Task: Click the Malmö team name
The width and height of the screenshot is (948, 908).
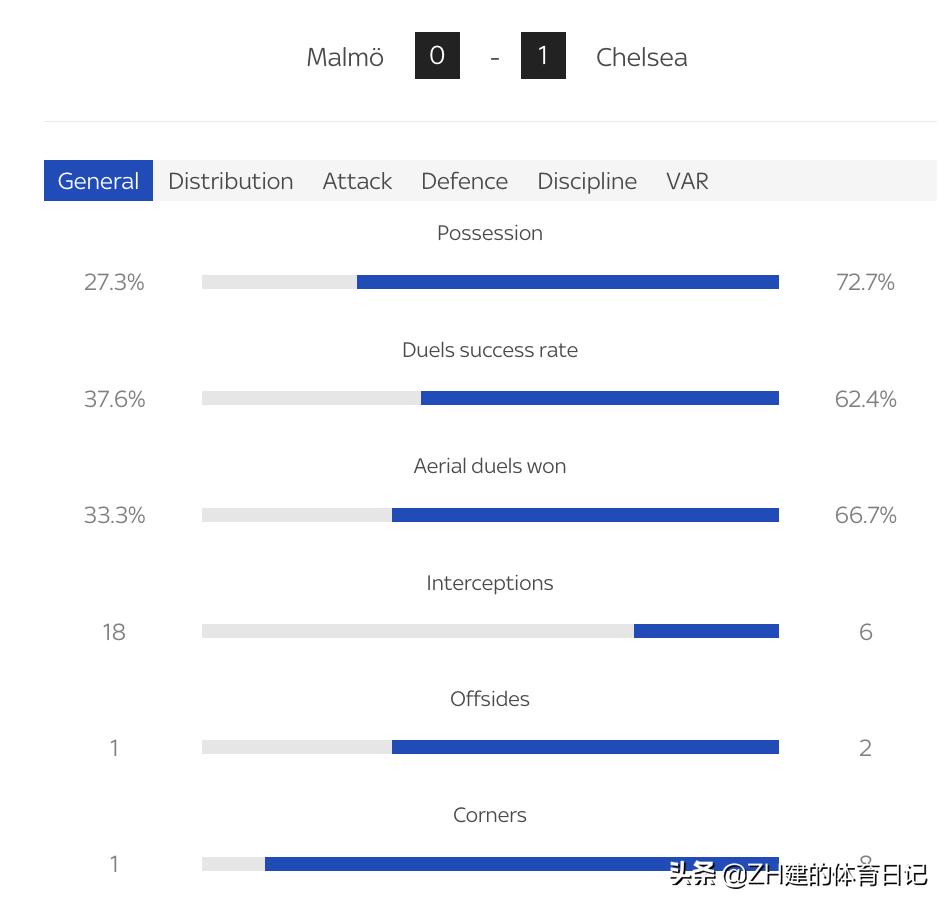Action: point(345,57)
